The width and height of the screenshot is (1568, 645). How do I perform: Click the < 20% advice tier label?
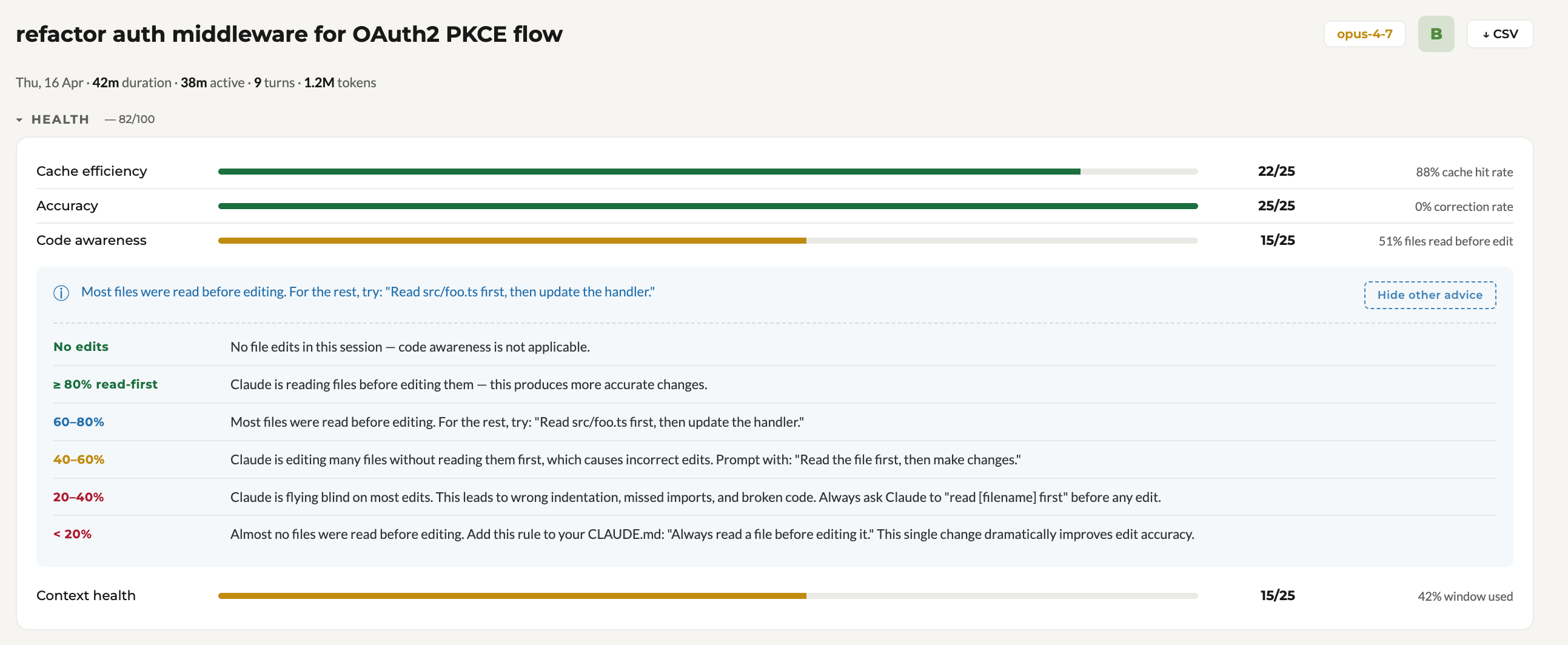tap(72, 534)
